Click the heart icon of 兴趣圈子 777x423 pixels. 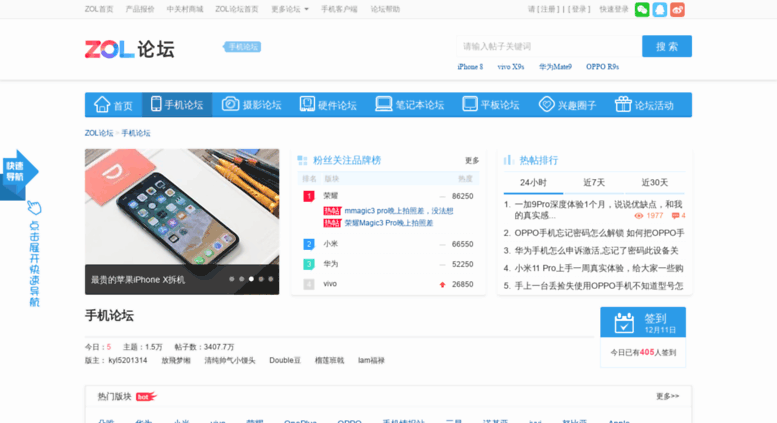[547, 104]
